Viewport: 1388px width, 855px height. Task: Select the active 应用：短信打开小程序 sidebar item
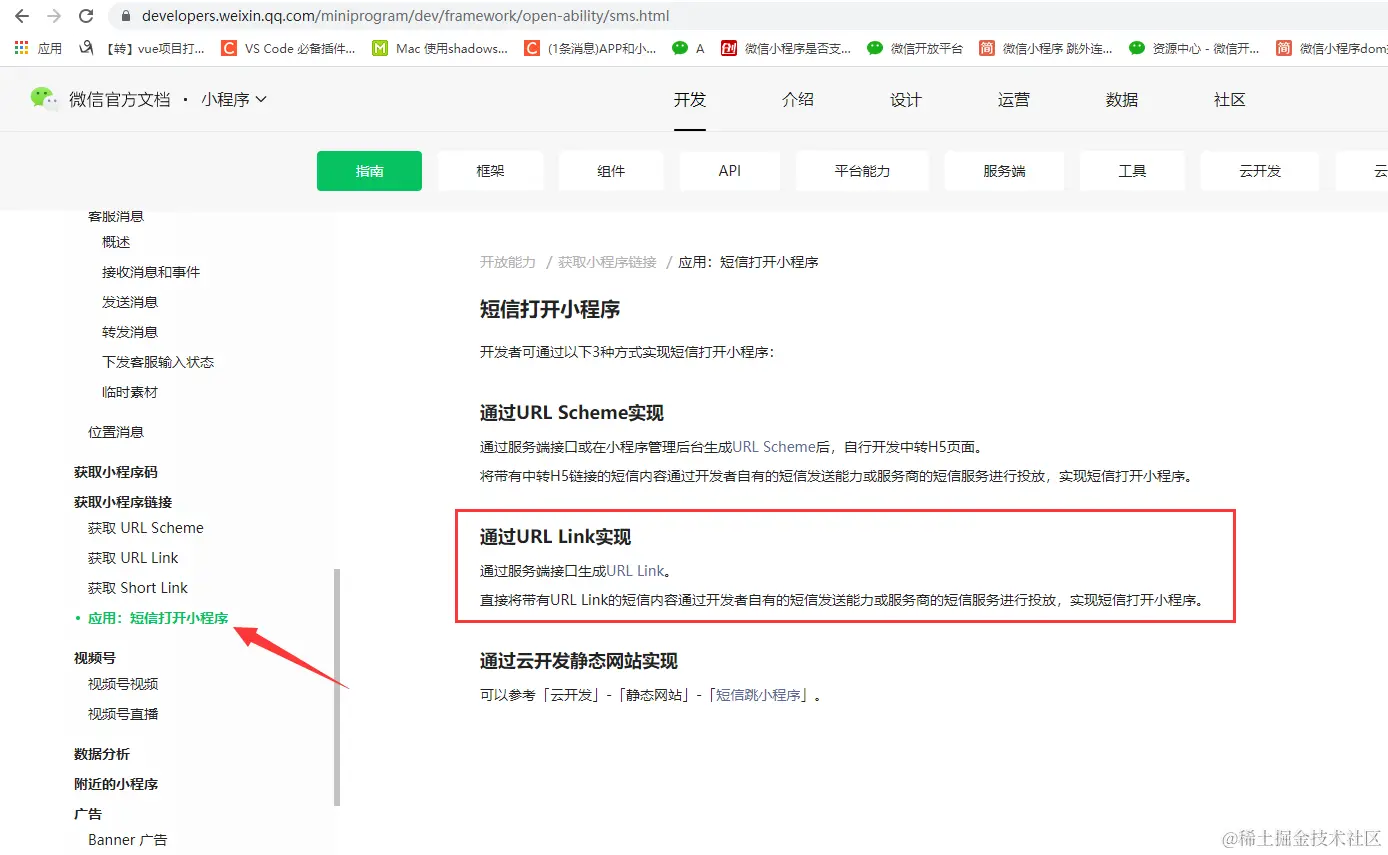coord(158,618)
